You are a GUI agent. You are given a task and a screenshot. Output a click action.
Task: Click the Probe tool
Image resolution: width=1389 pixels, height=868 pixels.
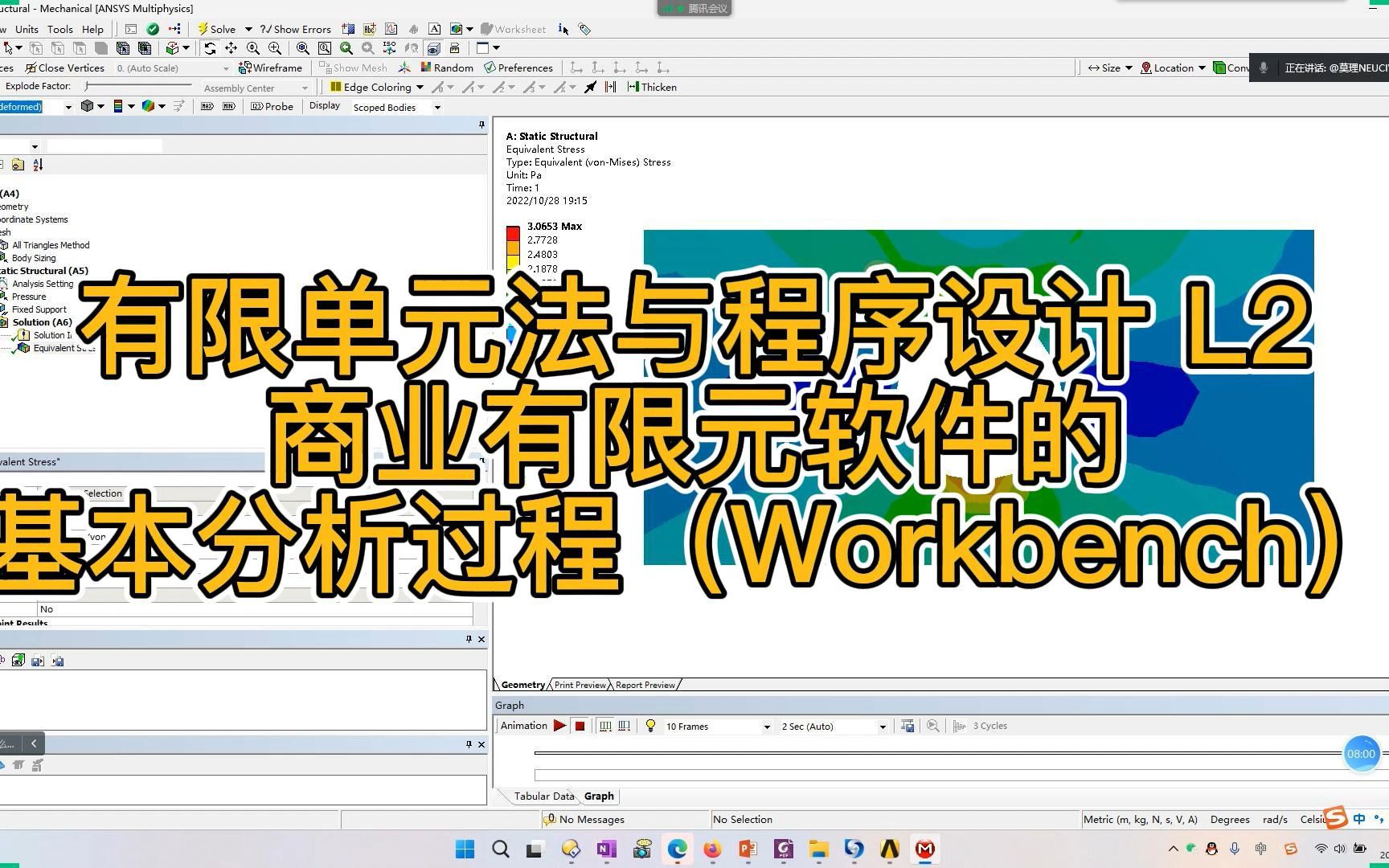pos(272,106)
